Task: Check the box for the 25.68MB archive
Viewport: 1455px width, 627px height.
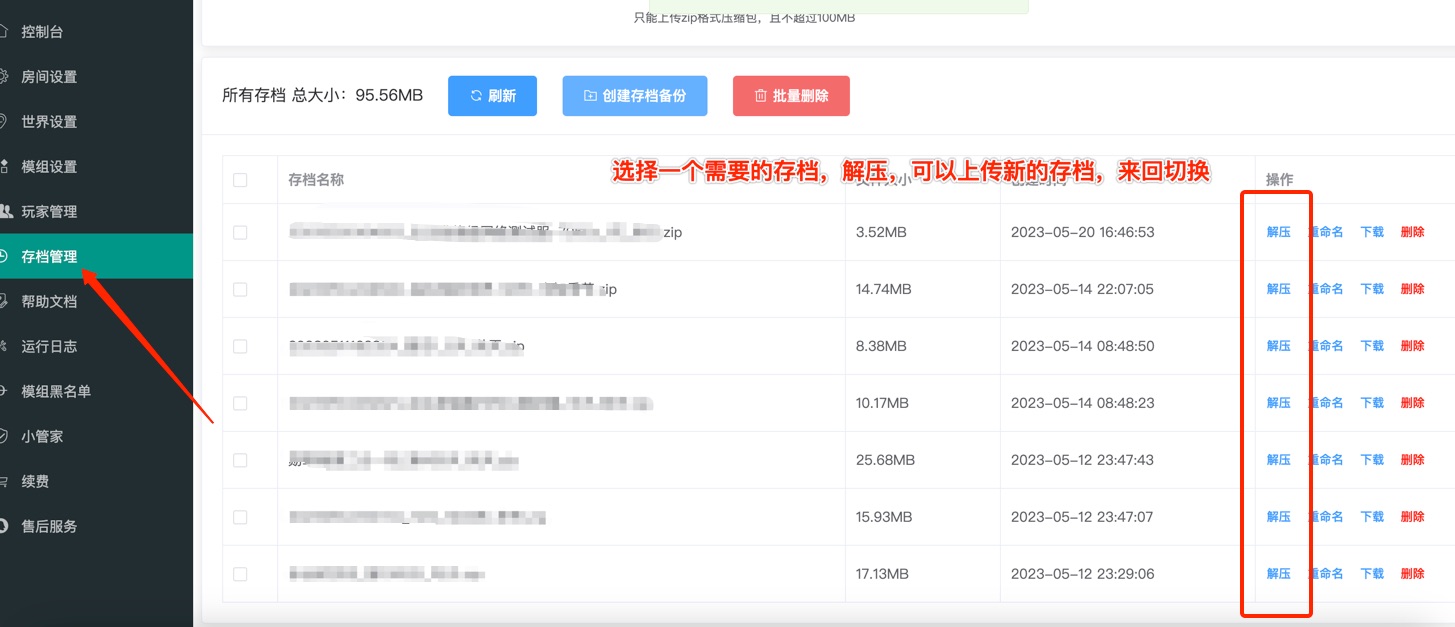Action: (x=240, y=460)
